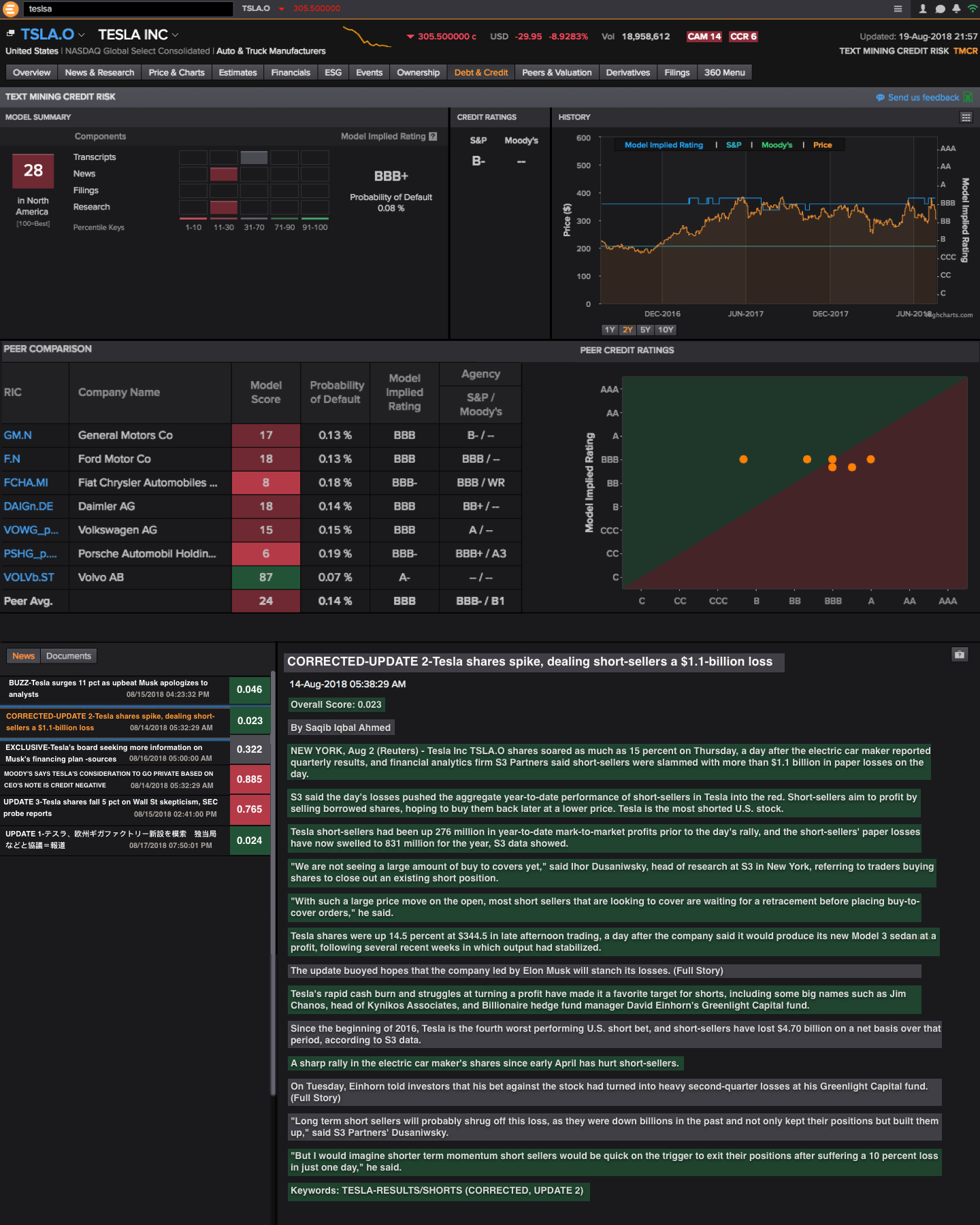
Task: Open the Peers & Valuation tab
Action: point(557,73)
